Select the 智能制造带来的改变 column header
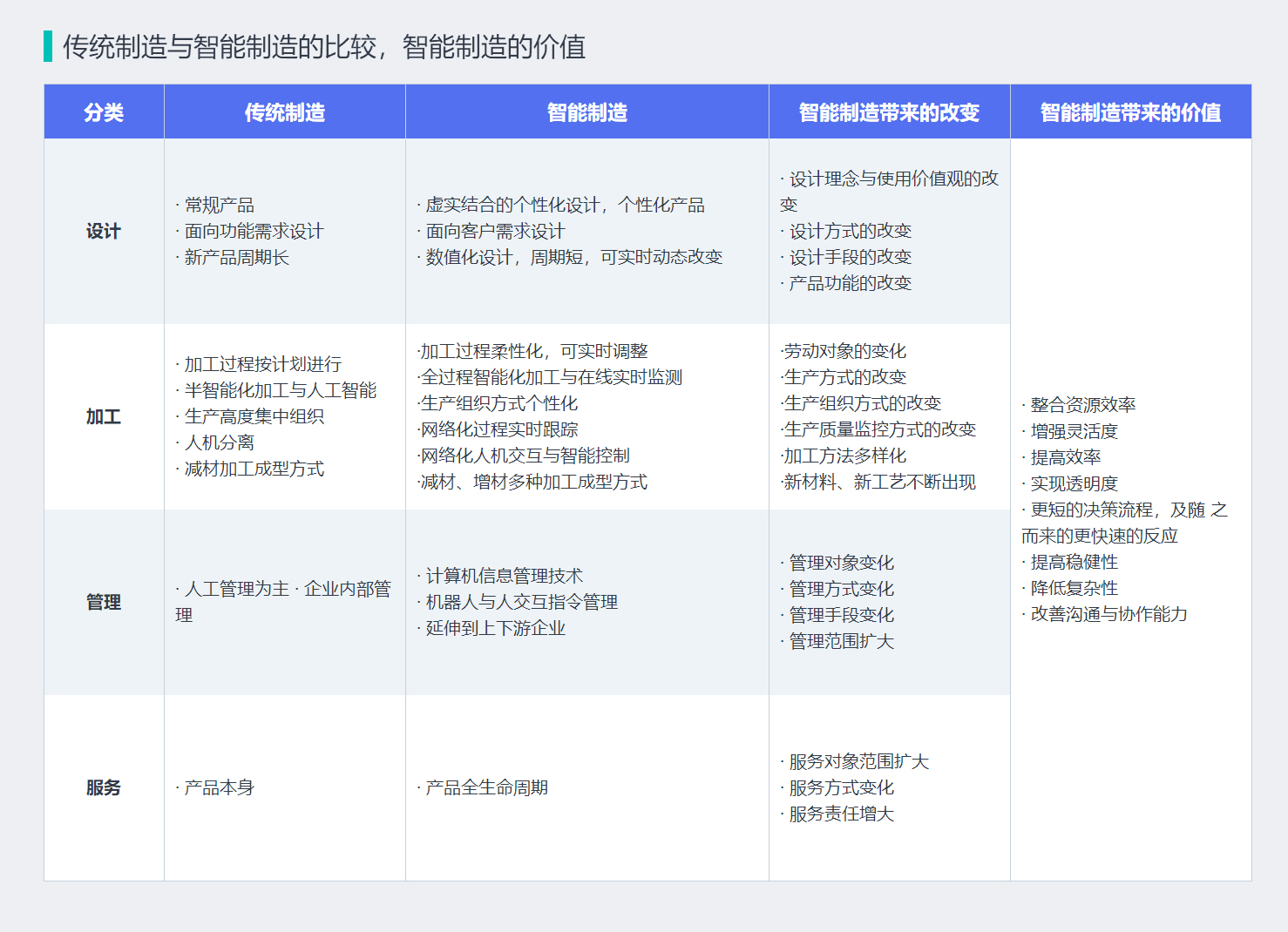The height and width of the screenshot is (932, 1288). (890, 112)
